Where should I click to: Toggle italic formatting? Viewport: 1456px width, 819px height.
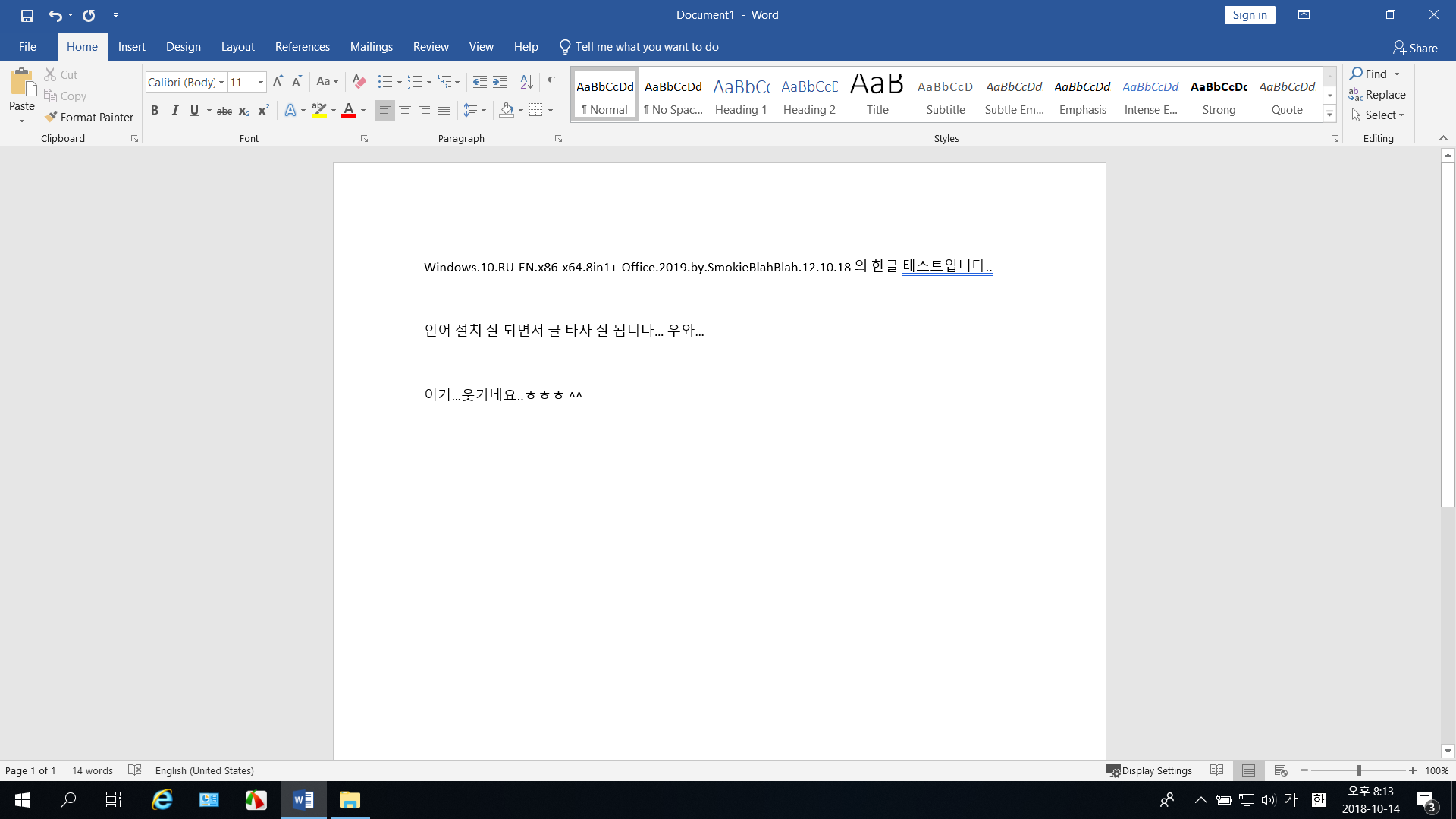(x=175, y=111)
